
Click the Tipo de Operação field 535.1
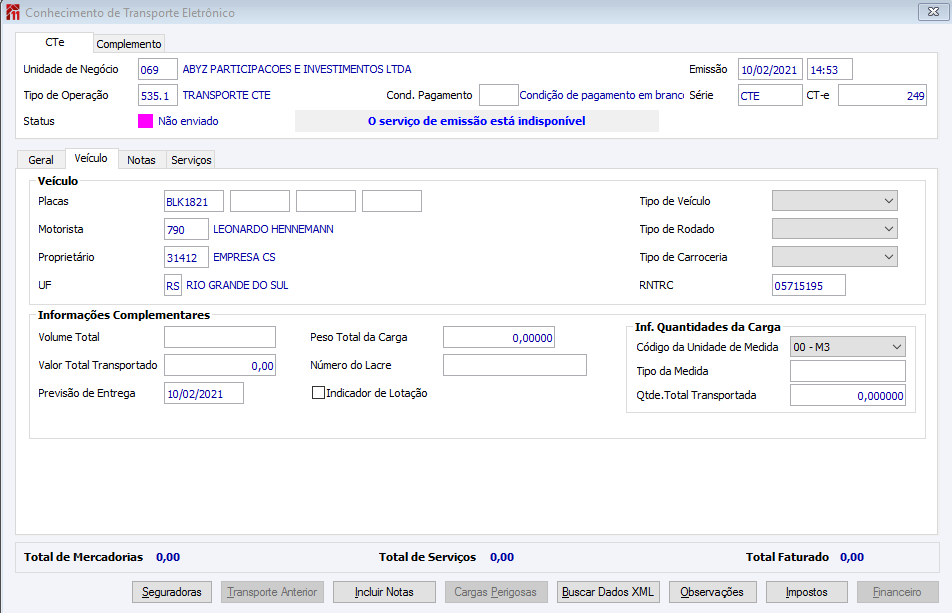coord(158,95)
